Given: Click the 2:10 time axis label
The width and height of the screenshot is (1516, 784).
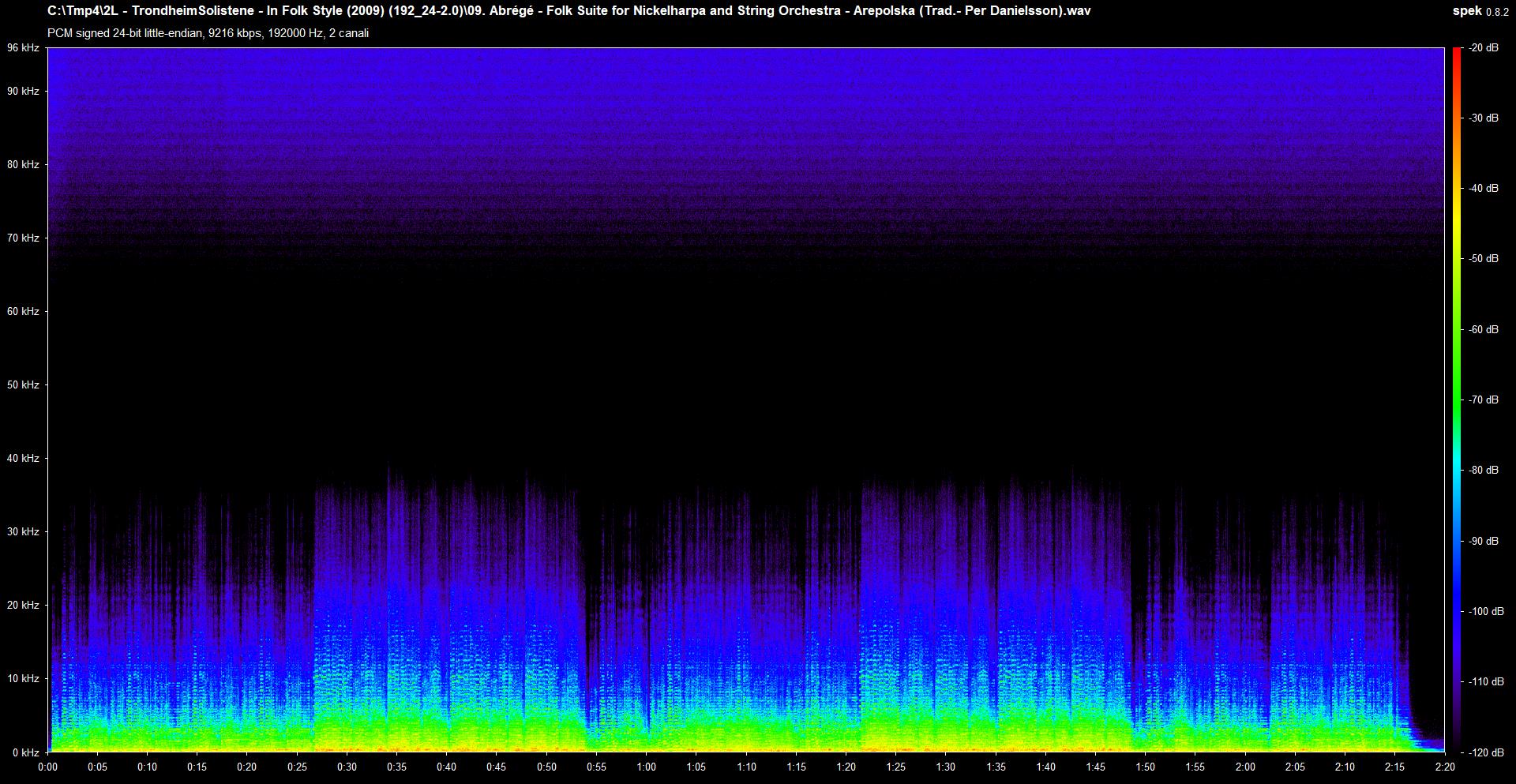Looking at the screenshot, I should pos(1345,767).
